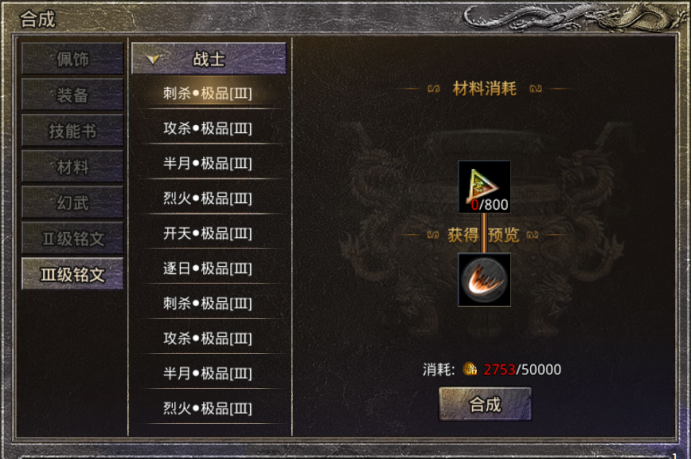Go to the 幻武 tab

point(72,202)
